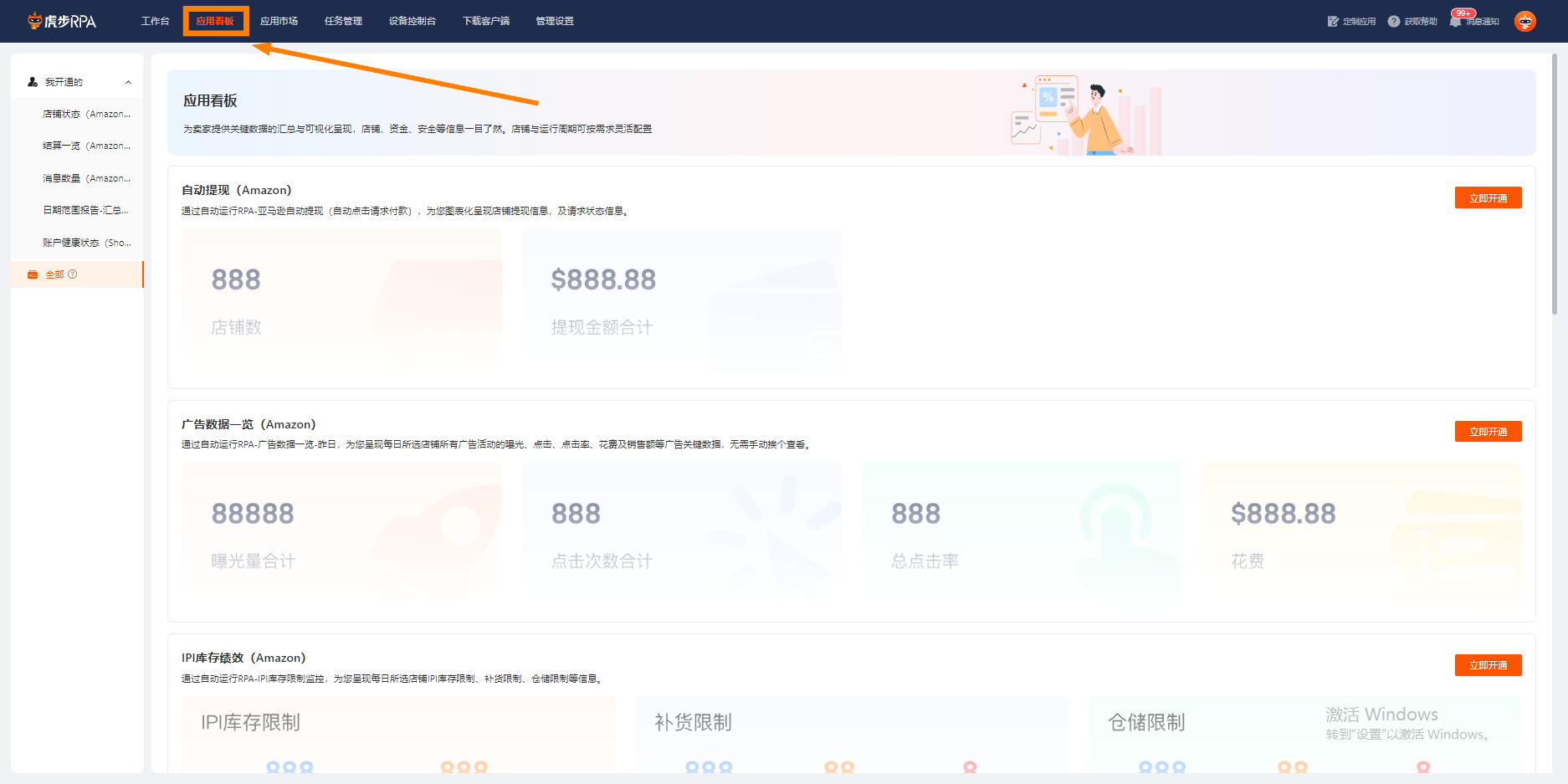Click the 点击次数合计 card

[x=682, y=534]
